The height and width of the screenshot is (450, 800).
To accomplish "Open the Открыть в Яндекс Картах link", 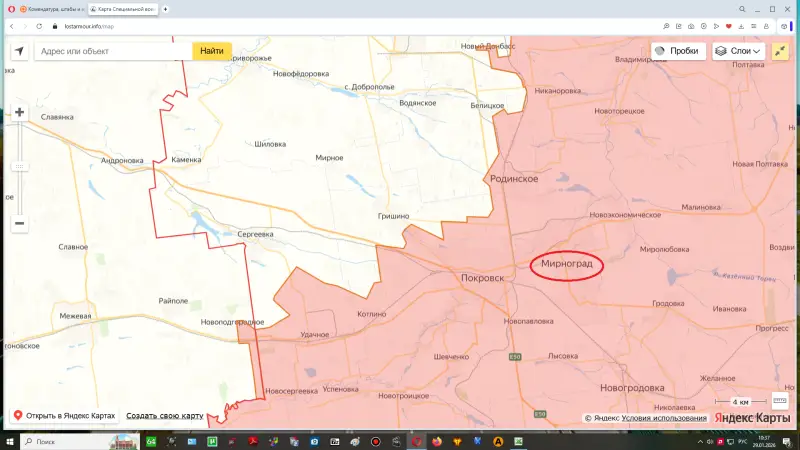I will tap(63, 415).
